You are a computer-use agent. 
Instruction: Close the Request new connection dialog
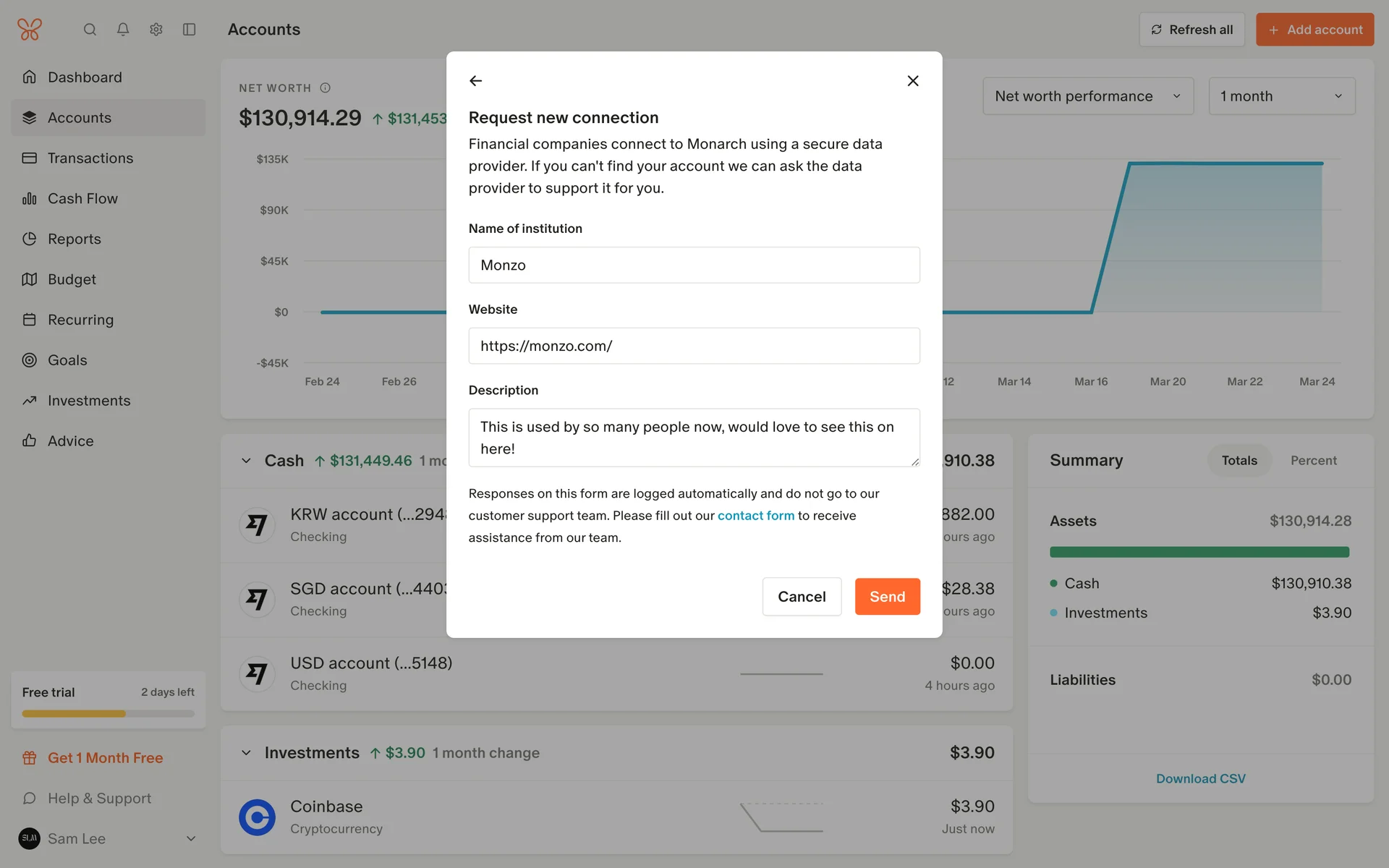tap(913, 81)
